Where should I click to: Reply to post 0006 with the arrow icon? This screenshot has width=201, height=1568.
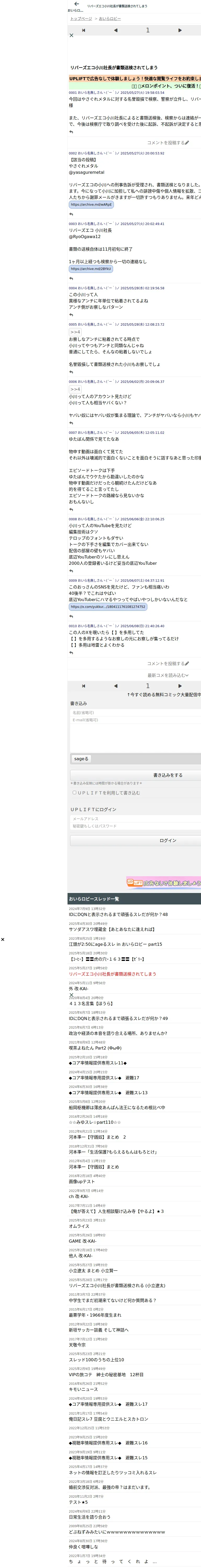pyautogui.click(x=71, y=424)
